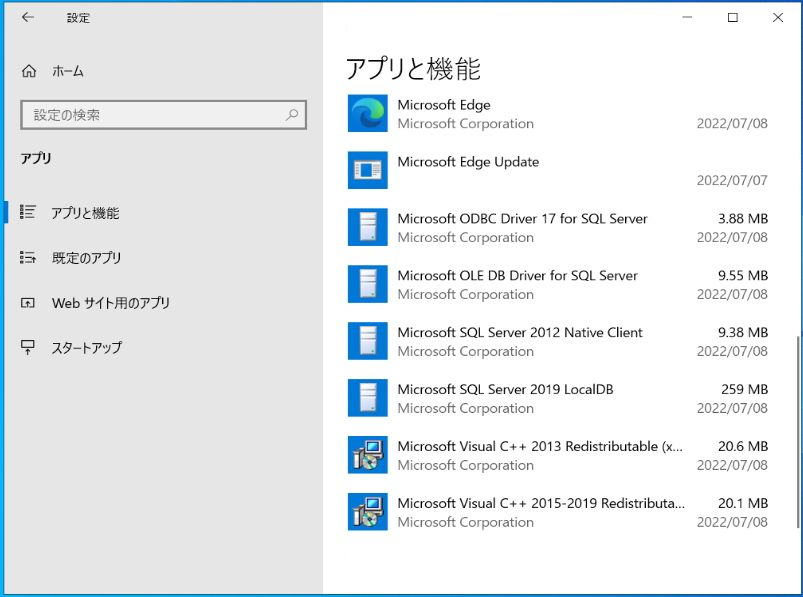Click the スタートアップ sidebar icon
This screenshot has height=597, width=803.
(x=28, y=348)
